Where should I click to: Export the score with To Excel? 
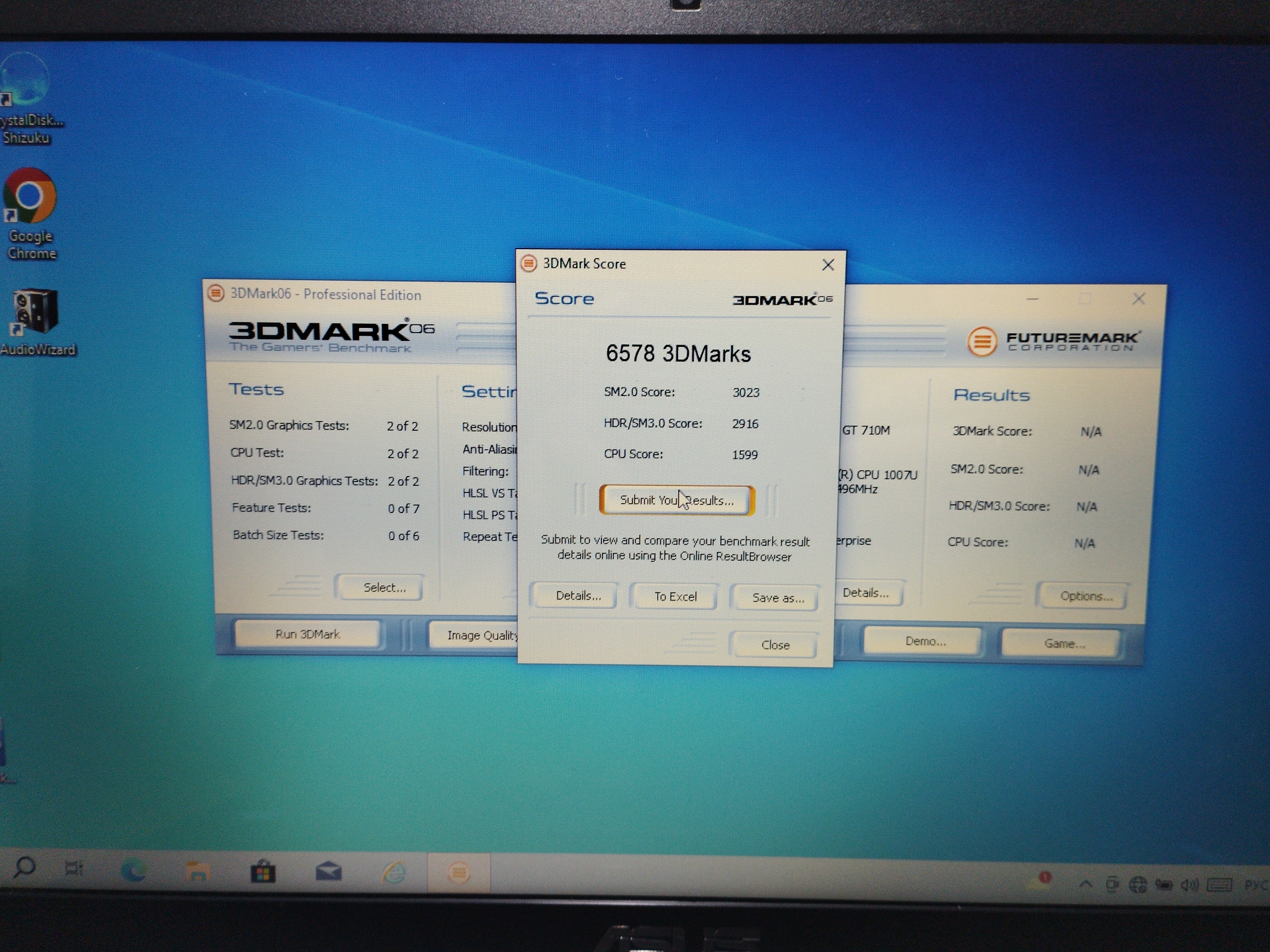coord(675,596)
